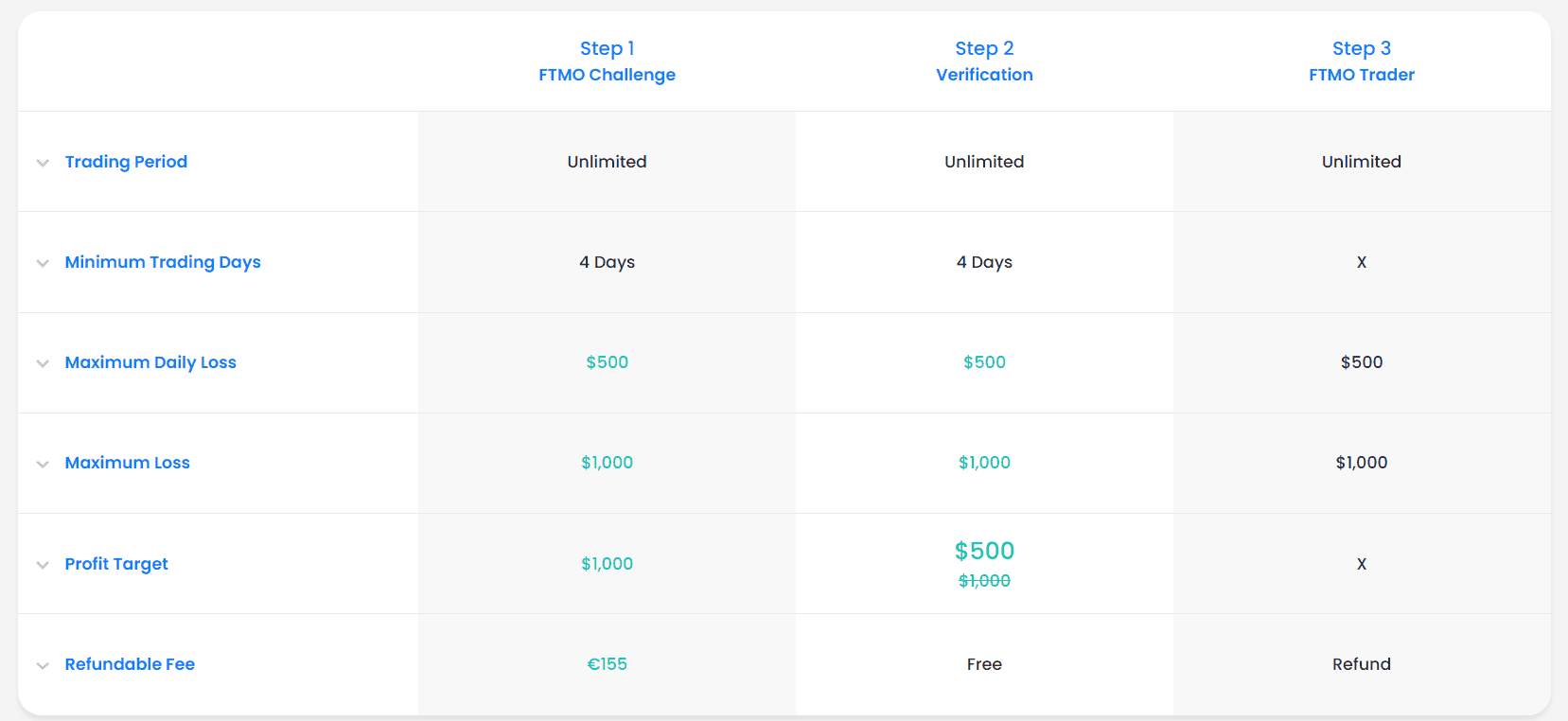The image size is (1568, 721).
Task: Click the Free cell under Verification
Action: (x=984, y=664)
